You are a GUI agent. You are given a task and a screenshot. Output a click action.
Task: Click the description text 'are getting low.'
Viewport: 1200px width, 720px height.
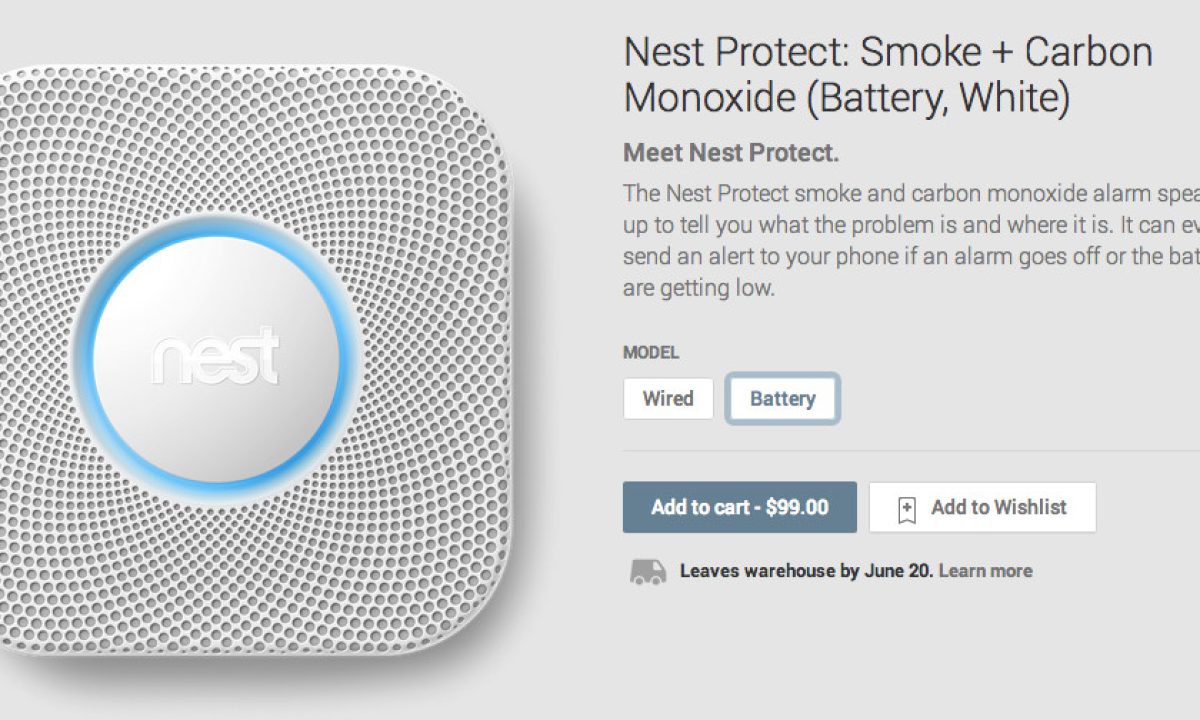click(699, 289)
